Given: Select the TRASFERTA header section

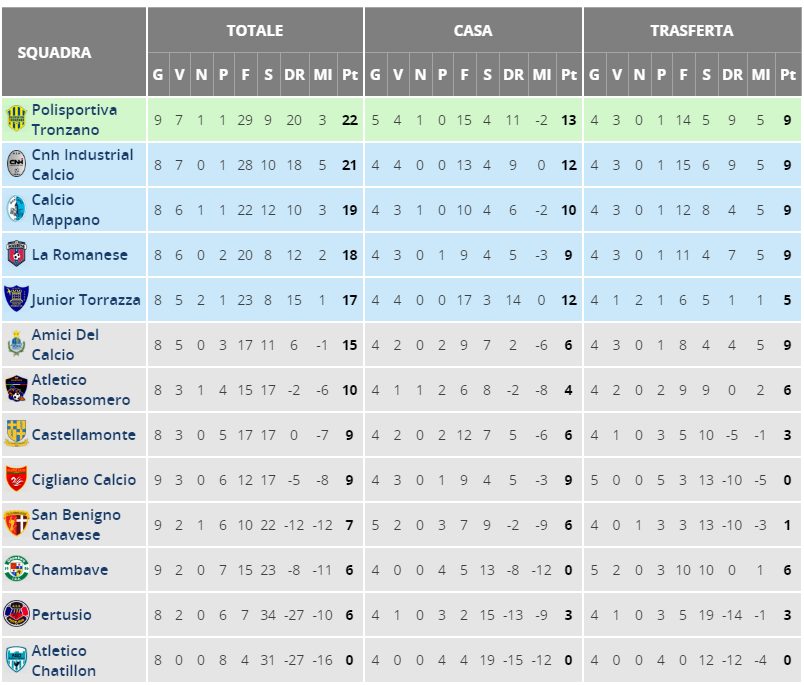Looking at the screenshot, I should [x=692, y=30].
